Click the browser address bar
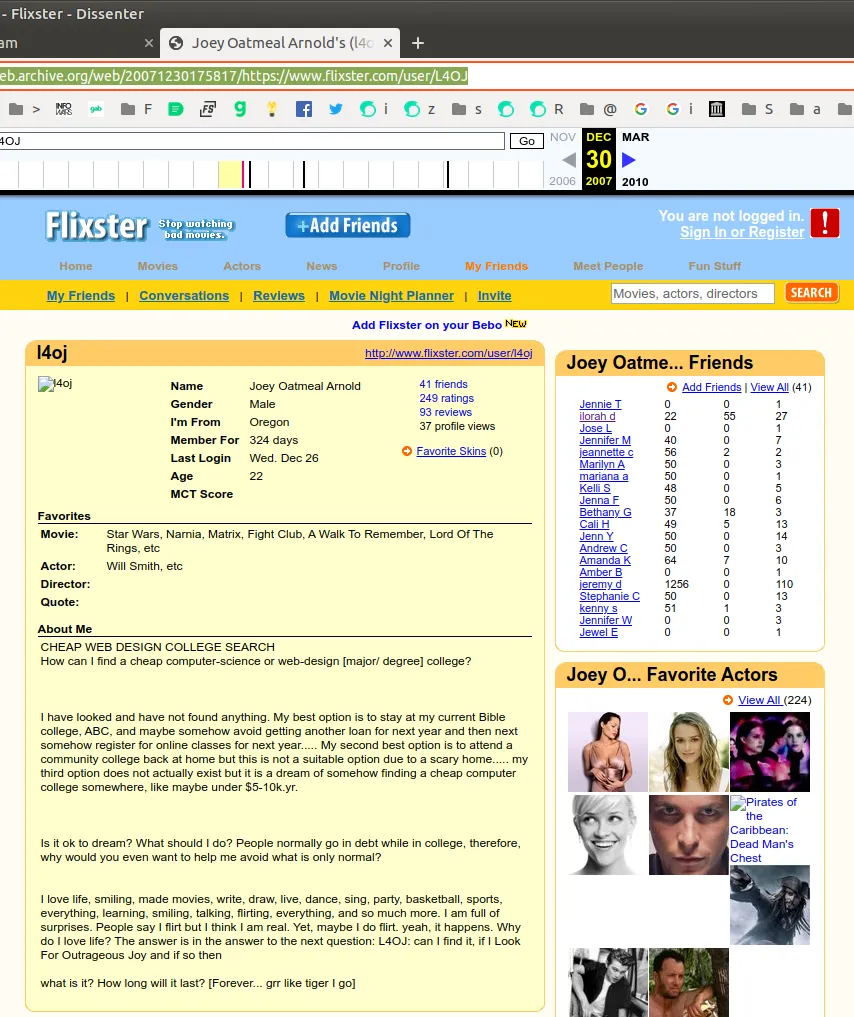This screenshot has width=854, height=1017. point(427,76)
